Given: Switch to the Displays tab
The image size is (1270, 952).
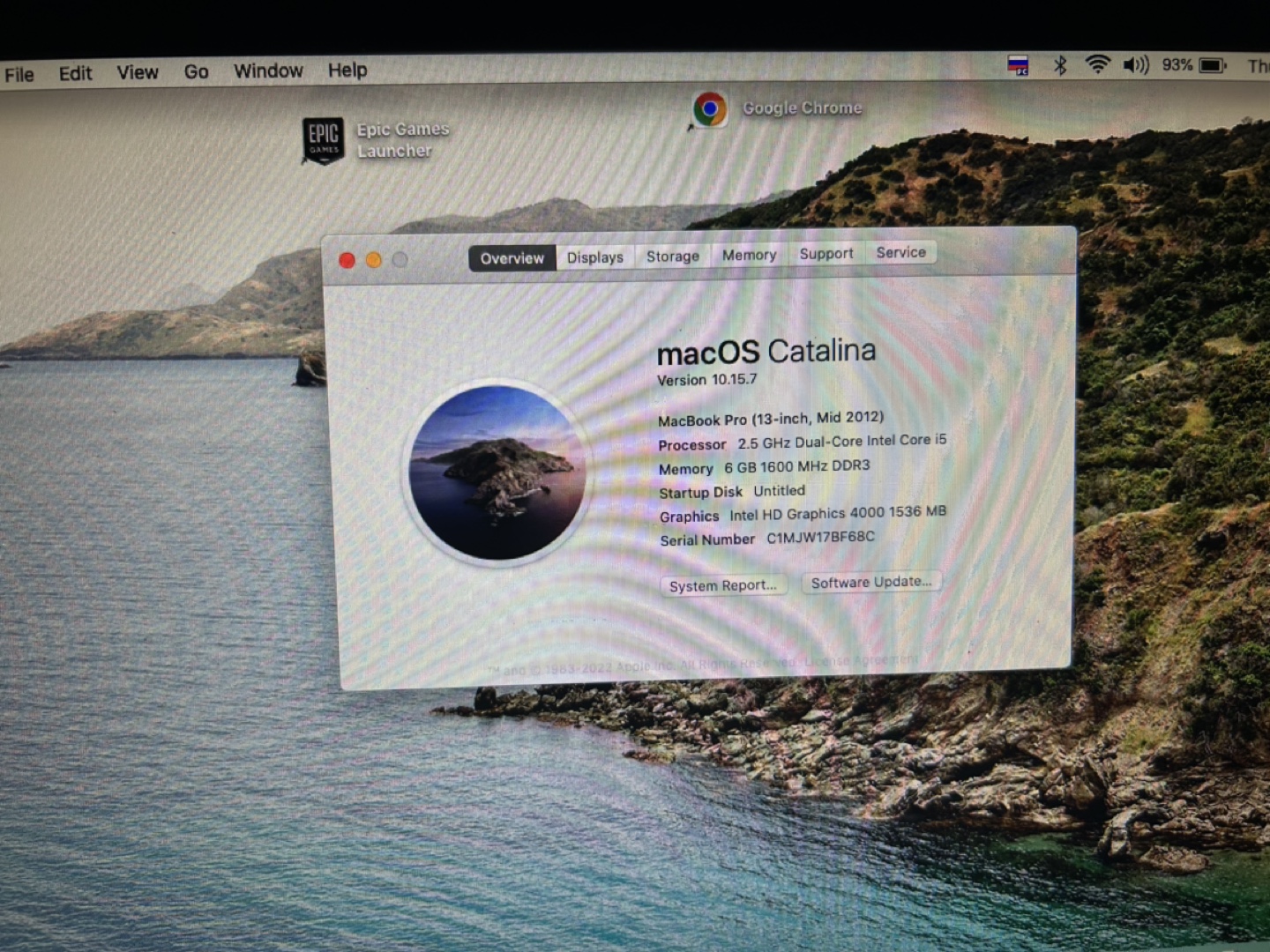Looking at the screenshot, I should [595, 257].
